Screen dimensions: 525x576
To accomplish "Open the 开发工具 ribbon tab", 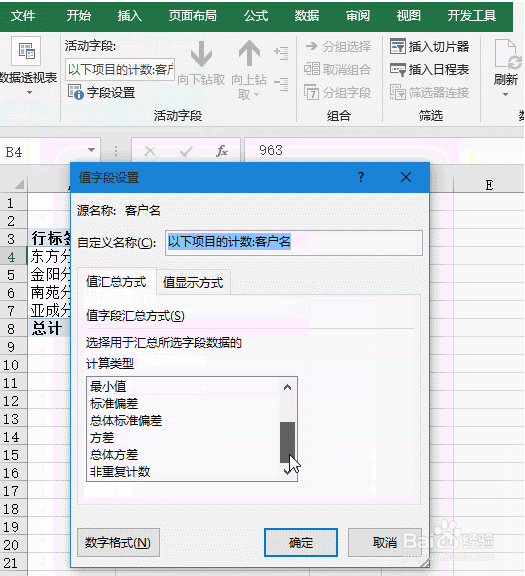I will (472, 16).
